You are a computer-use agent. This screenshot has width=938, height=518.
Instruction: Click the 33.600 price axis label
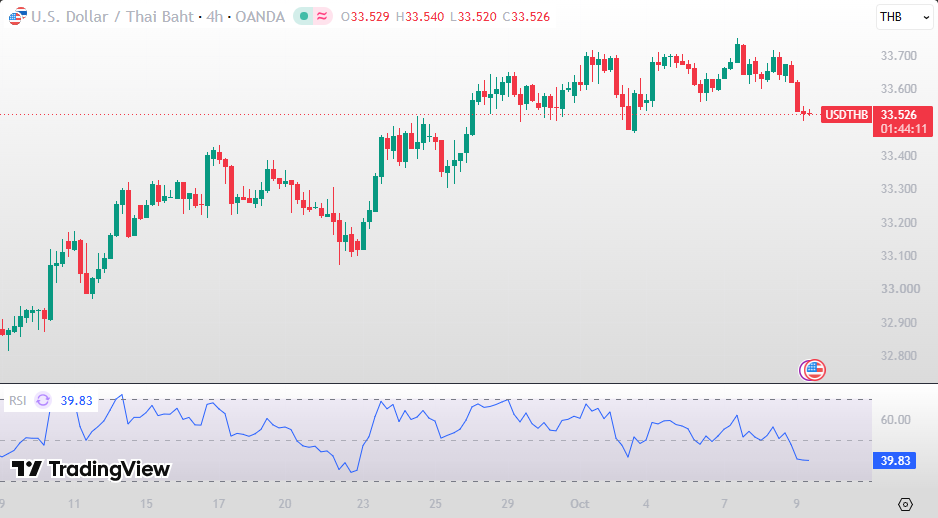click(899, 89)
